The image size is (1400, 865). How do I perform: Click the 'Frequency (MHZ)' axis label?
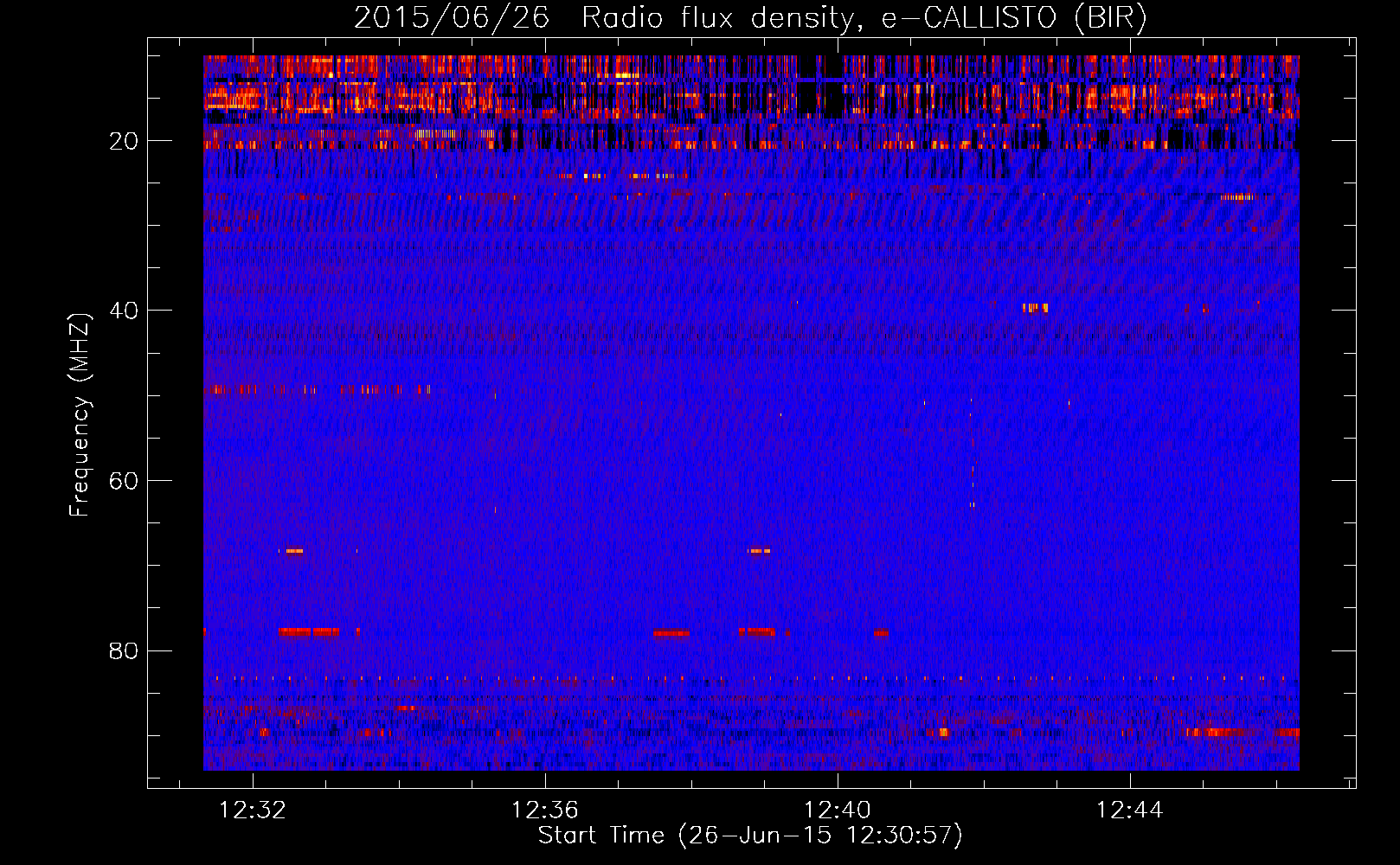pos(79,415)
